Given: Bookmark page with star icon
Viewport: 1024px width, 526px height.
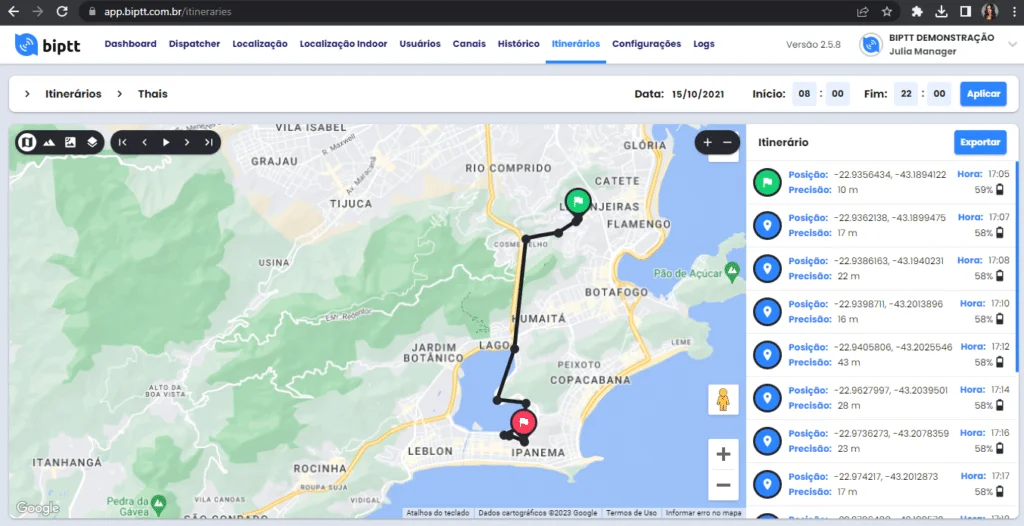Looking at the screenshot, I should click(887, 11).
